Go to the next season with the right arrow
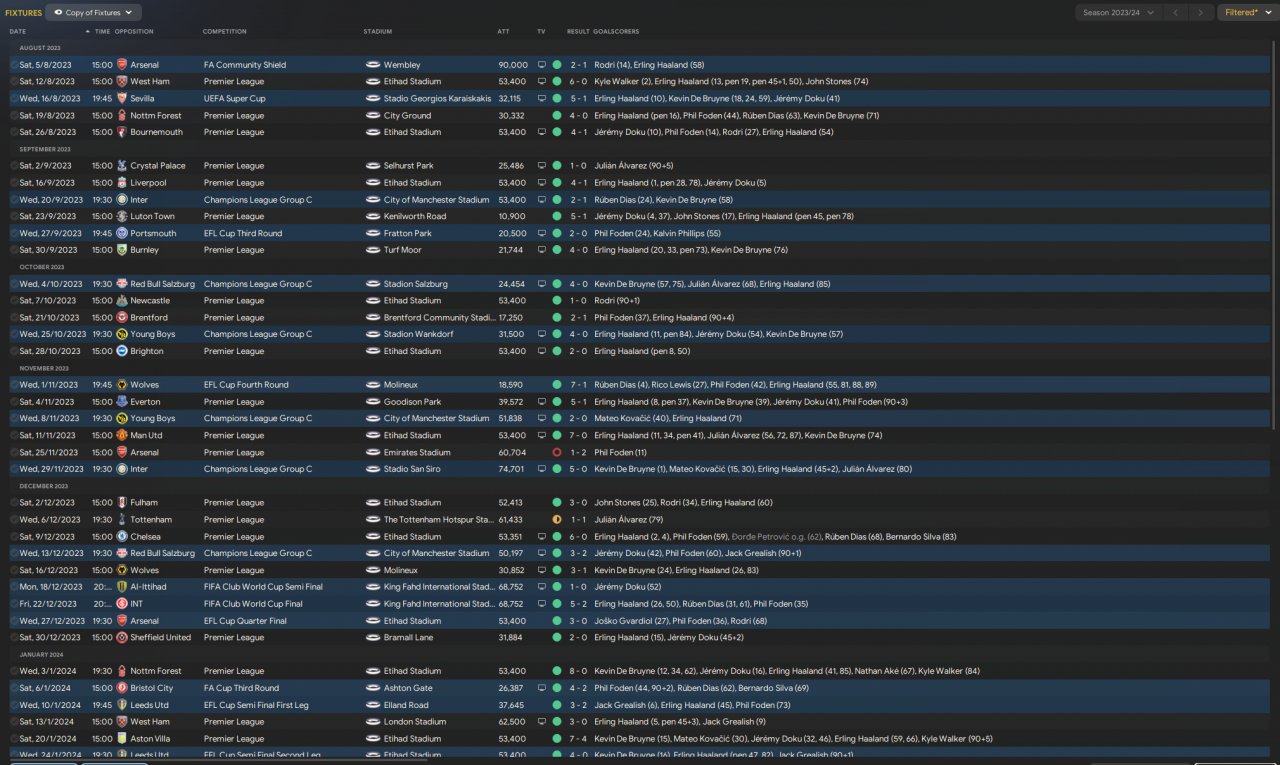 pos(1202,13)
